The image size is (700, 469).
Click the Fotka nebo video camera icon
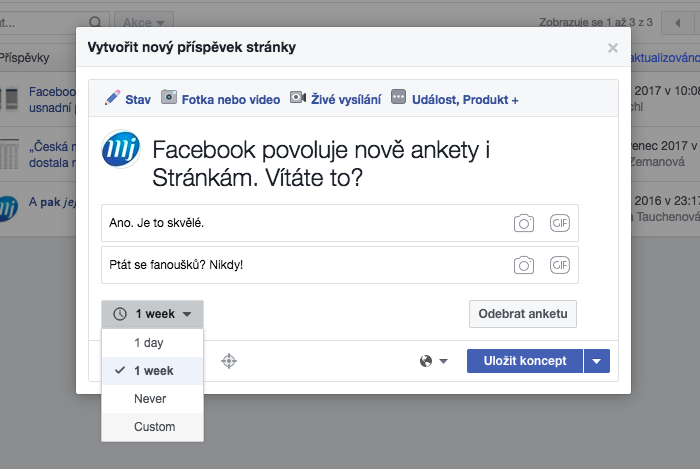click(169, 97)
